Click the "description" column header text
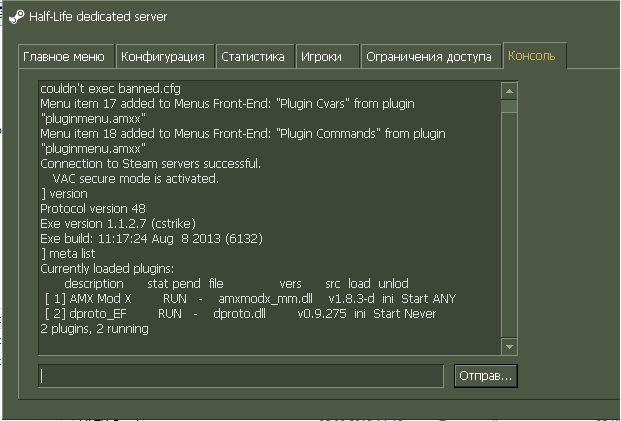The image size is (621, 421). [x=94, y=284]
